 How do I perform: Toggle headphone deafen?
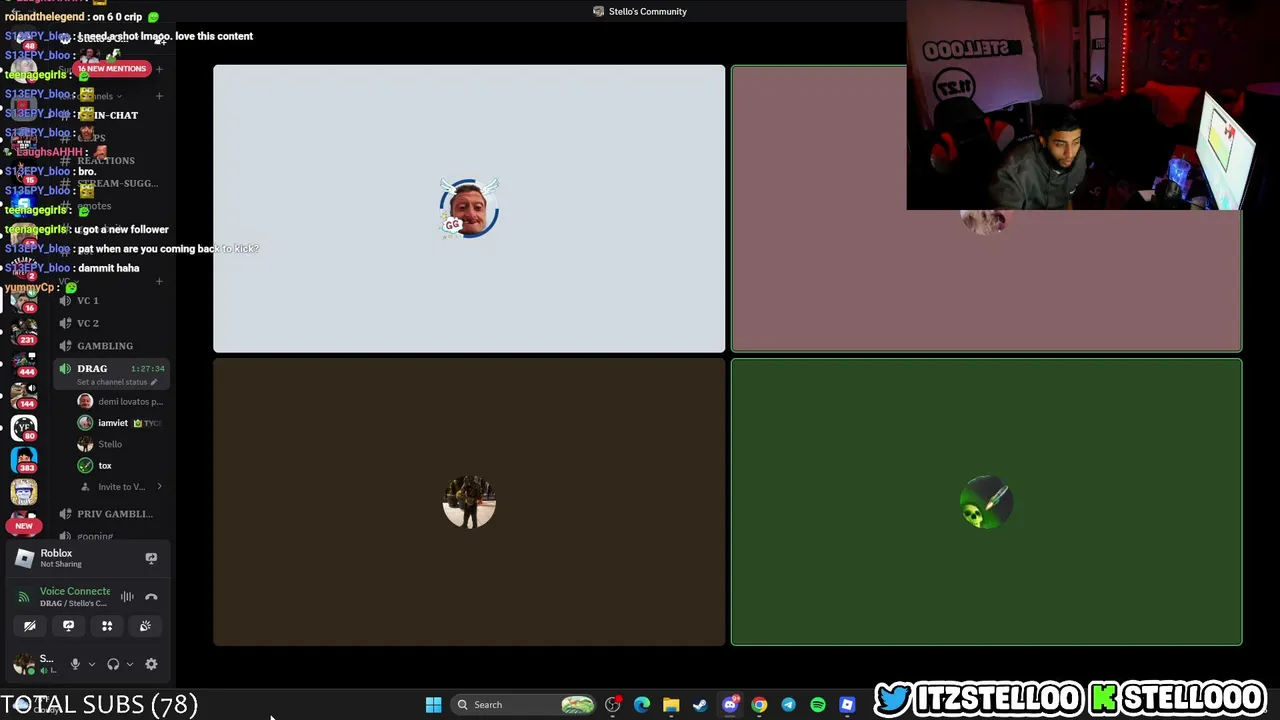(113, 664)
